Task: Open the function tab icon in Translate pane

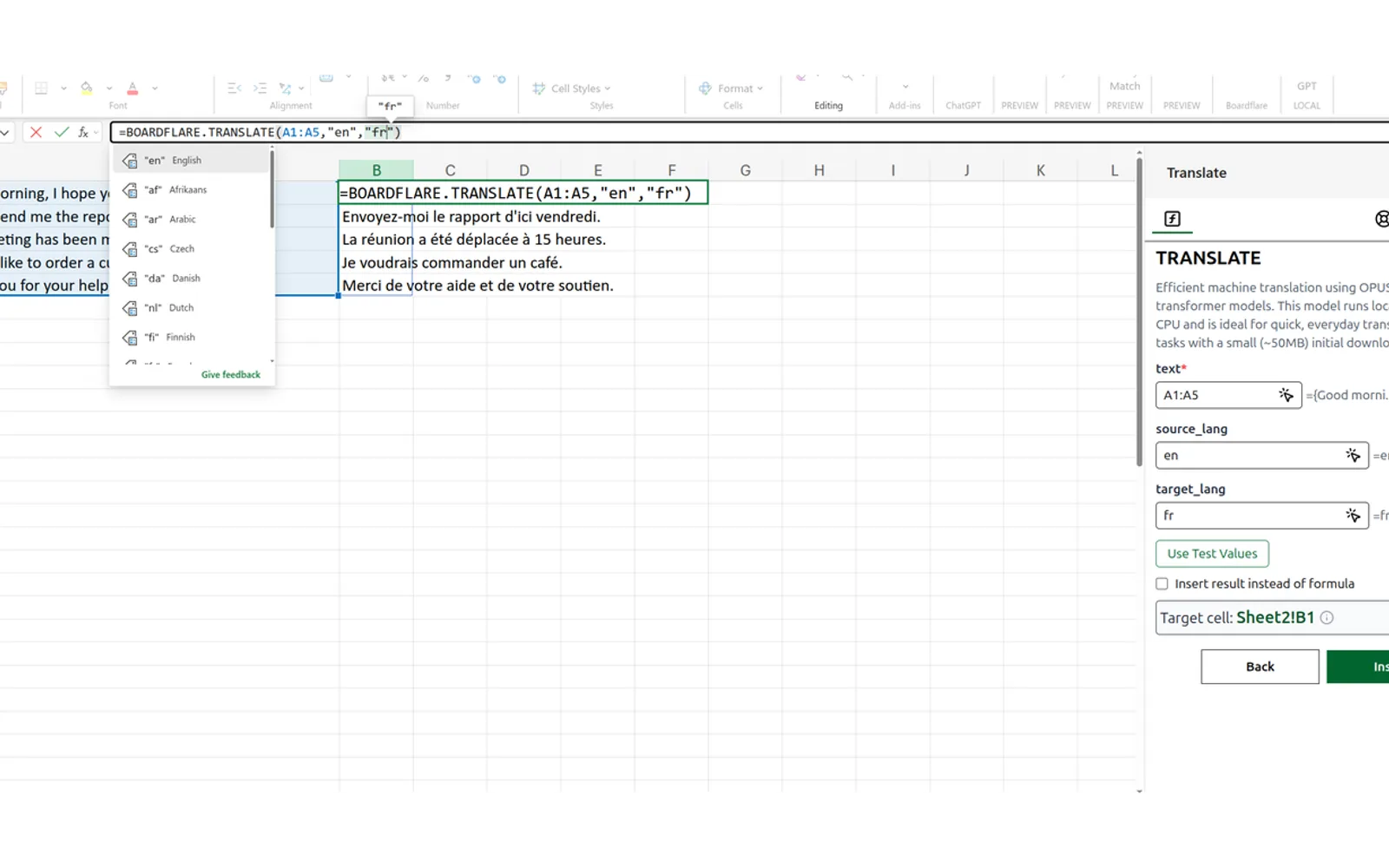Action: (1172, 219)
